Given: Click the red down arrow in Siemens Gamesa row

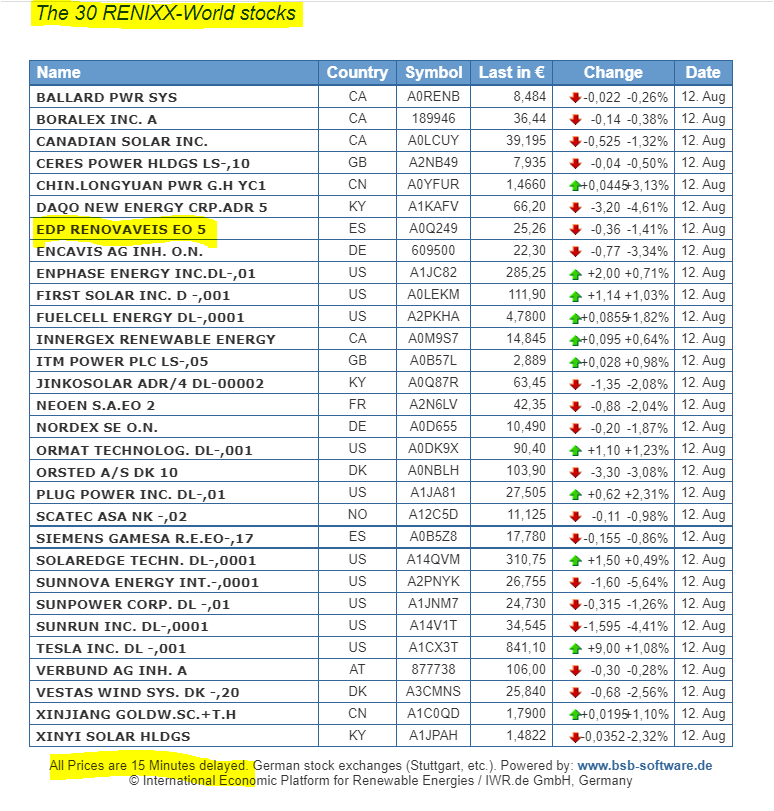Looking at the screenshot, I should coord(575,538).
